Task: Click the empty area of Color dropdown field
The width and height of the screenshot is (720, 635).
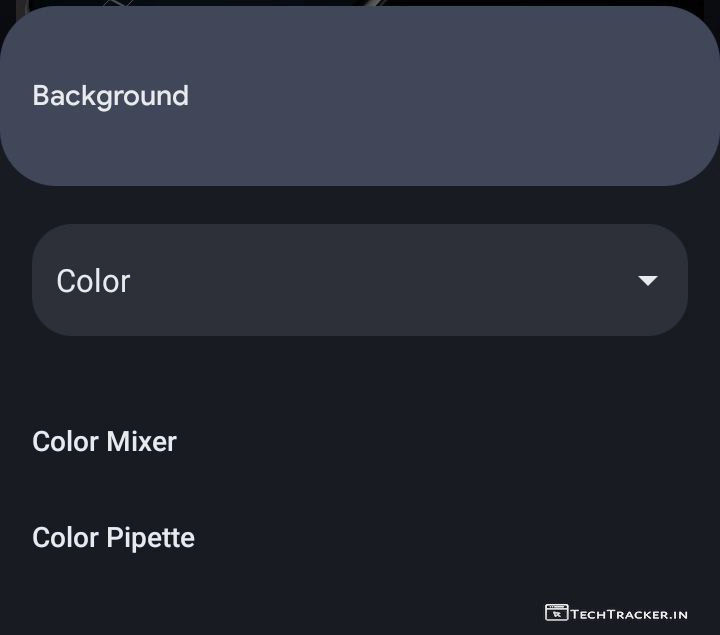Action: 380,281
